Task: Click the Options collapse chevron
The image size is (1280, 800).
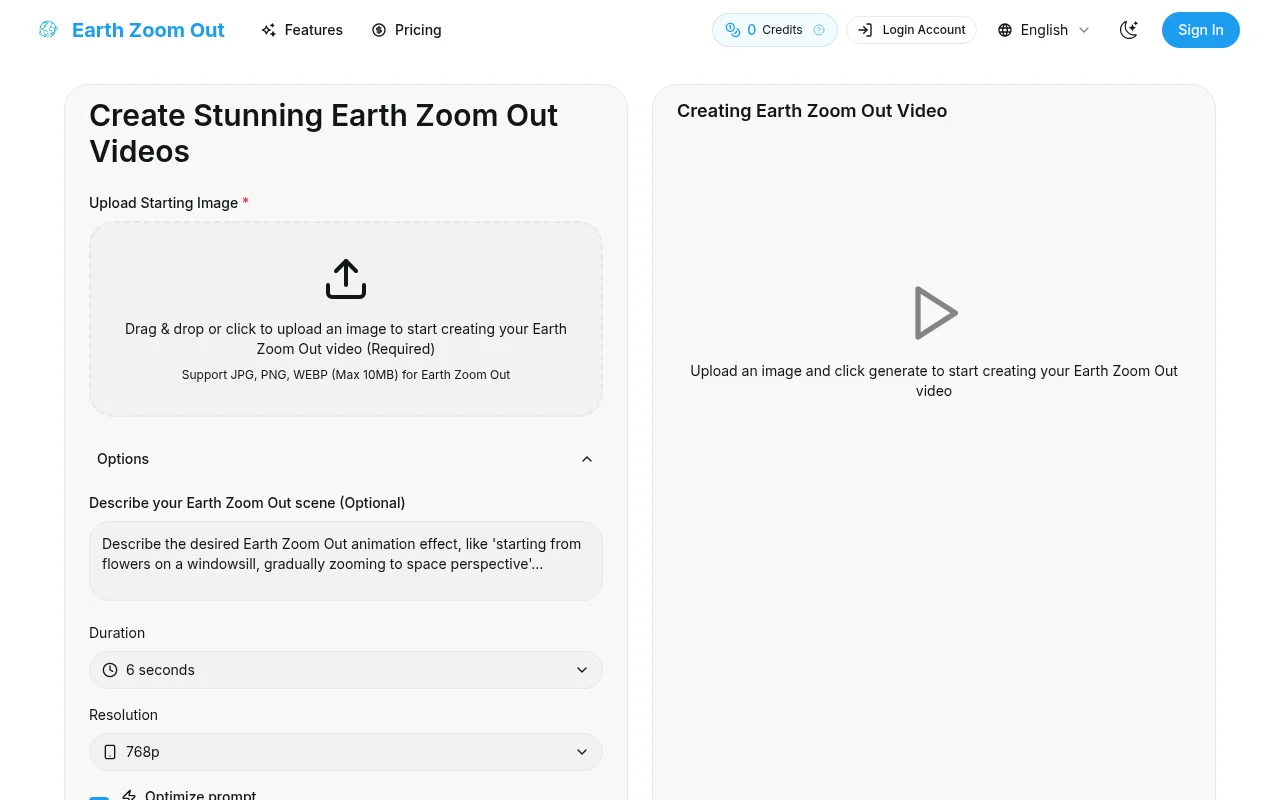Action: click(x=587, y=459)
